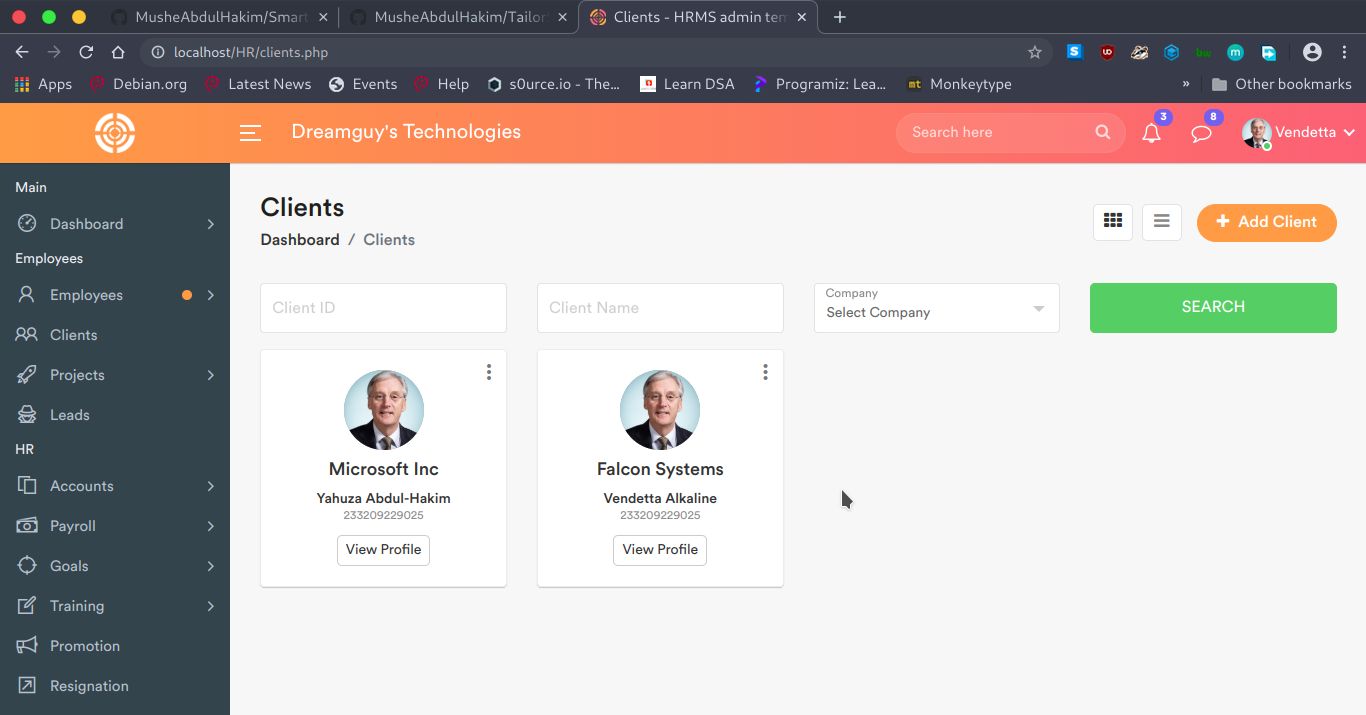Click the Projects rocket icon in sidebar
Image resolution: width=1366 pixels, height=715 pixels.
[27, 375]
